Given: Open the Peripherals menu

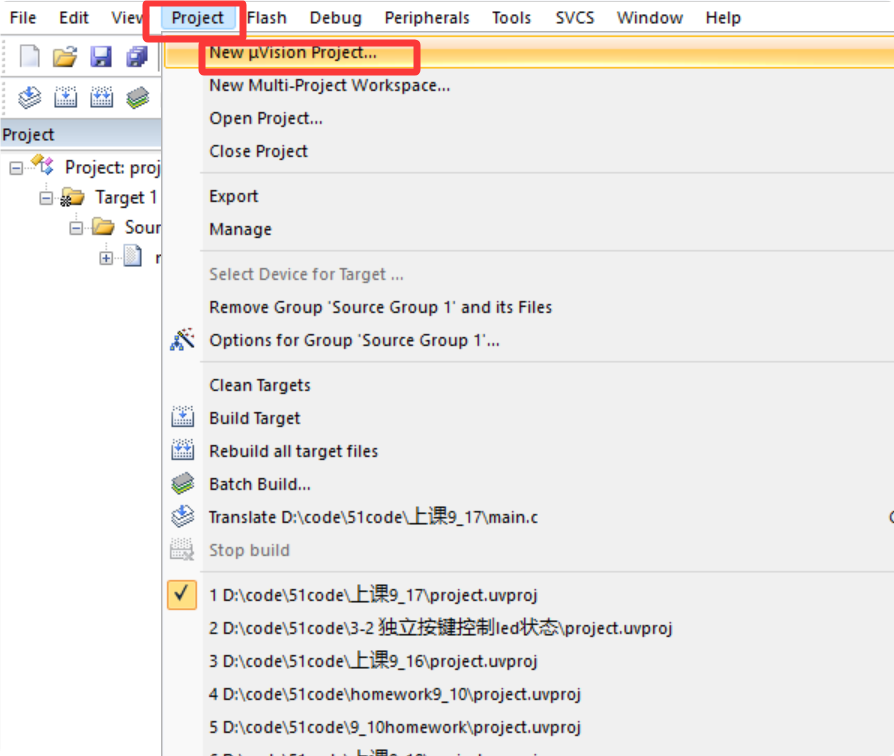Looking at the screenshot, I should pyautogui.click(x=426, y=18).
